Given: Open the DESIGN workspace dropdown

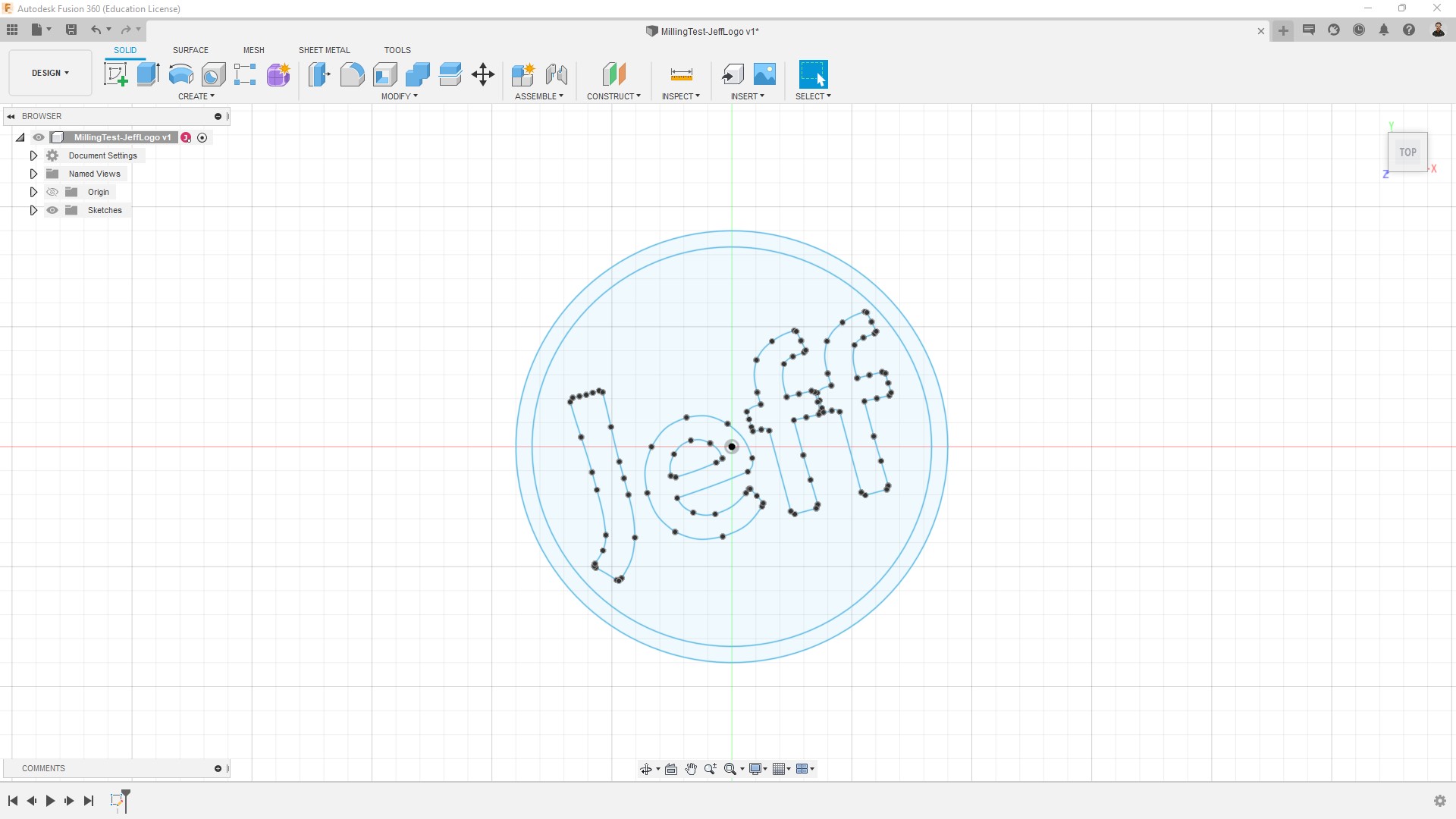Looking at the screenshot, I should coord(50,73).
